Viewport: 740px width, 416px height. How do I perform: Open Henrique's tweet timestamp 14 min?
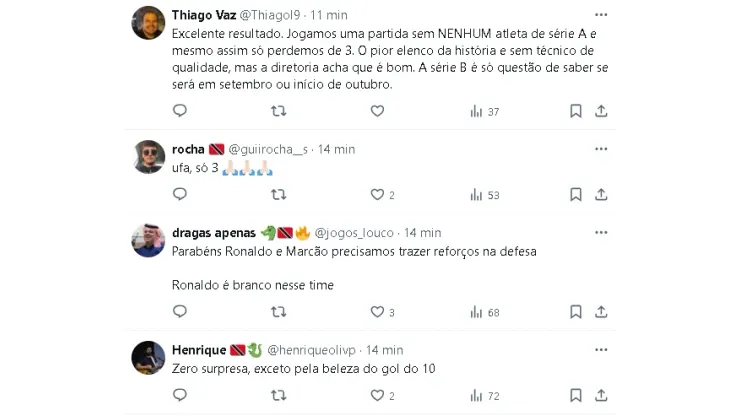[383, 350]
